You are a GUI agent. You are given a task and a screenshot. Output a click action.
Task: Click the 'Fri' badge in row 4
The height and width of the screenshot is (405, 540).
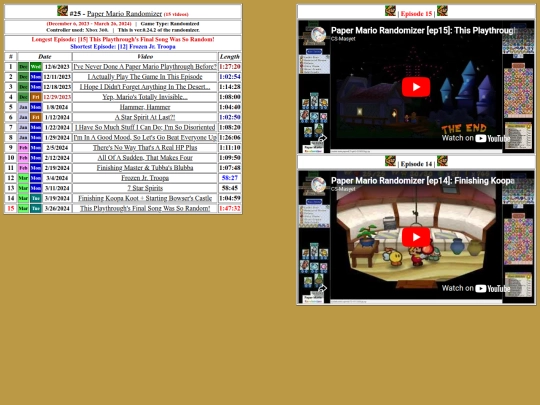[35, 97]
